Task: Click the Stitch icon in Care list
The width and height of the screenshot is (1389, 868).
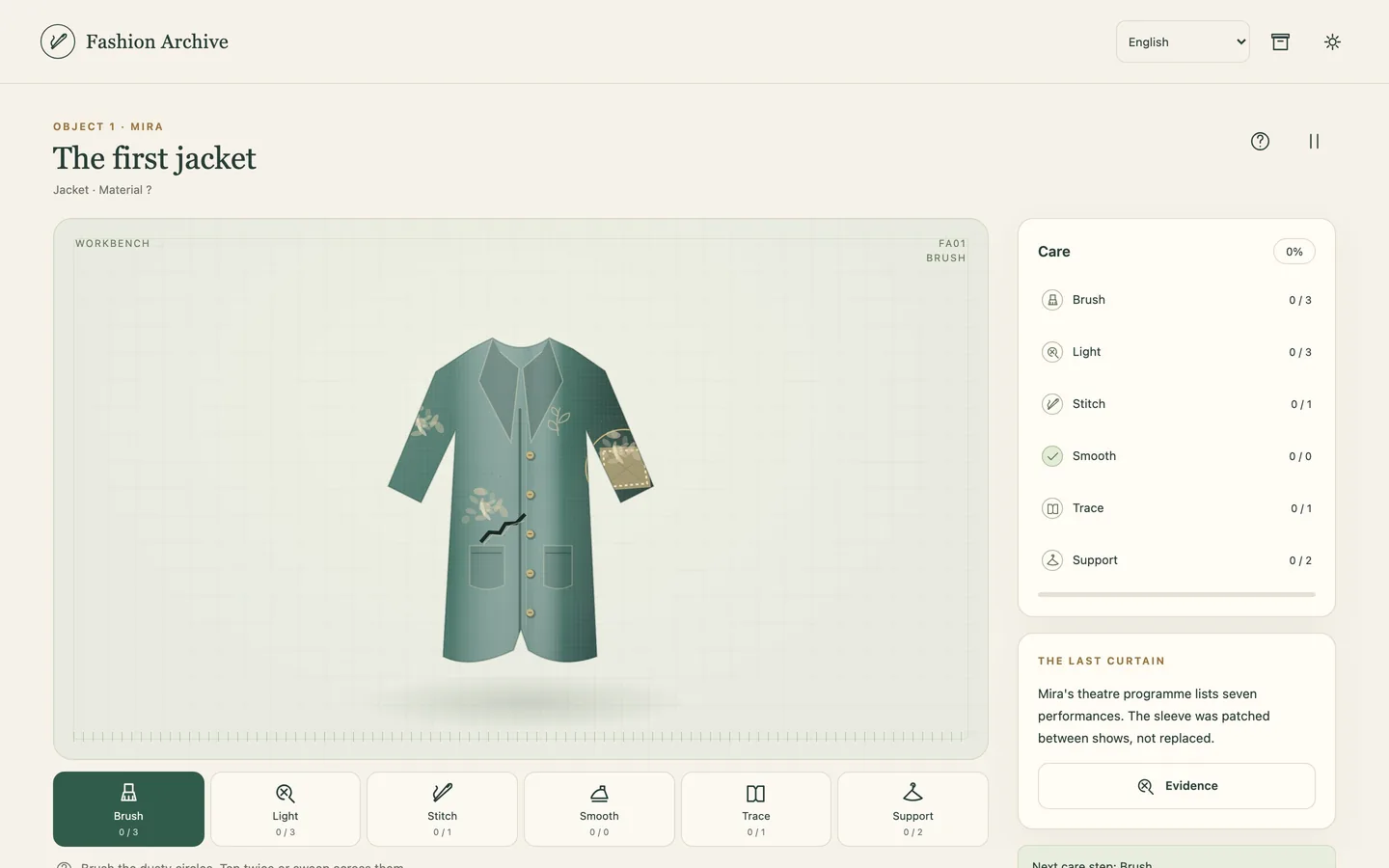Action: coord(1052,404)
